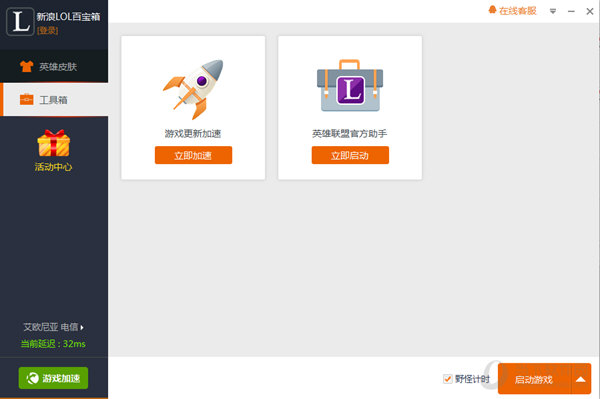Click the 游戏更新加速 label
Image resolution: width=600 pixels, height=399 pixels.
pos(193,134)
